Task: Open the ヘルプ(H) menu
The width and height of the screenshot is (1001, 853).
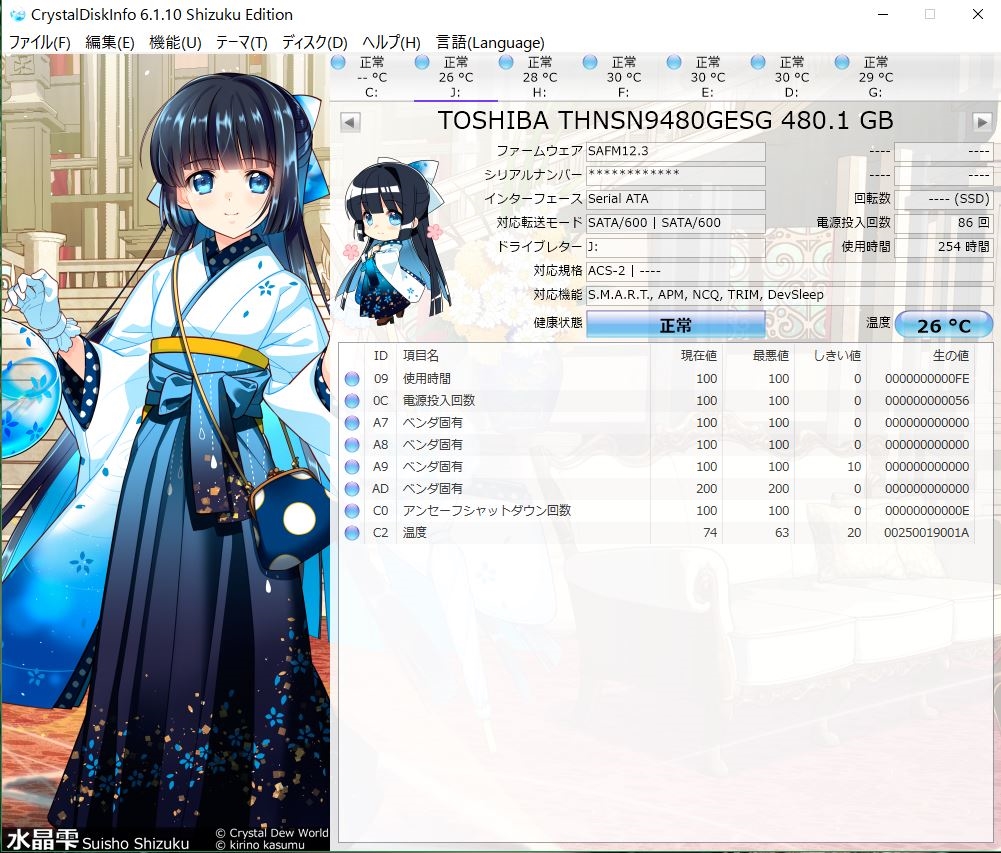Action: (x=391, y=43)
